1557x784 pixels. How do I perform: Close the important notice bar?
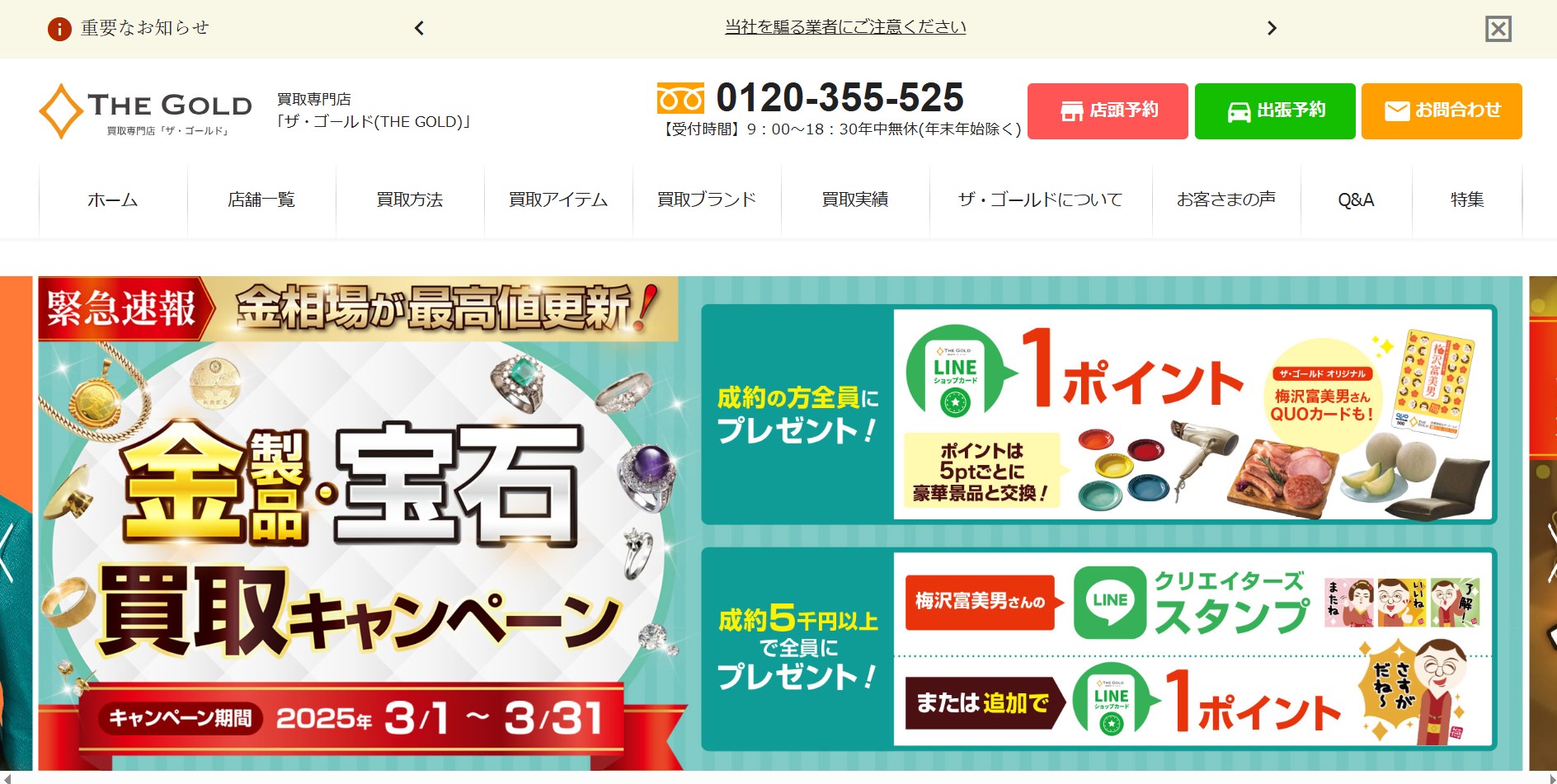coord(1498,29)
